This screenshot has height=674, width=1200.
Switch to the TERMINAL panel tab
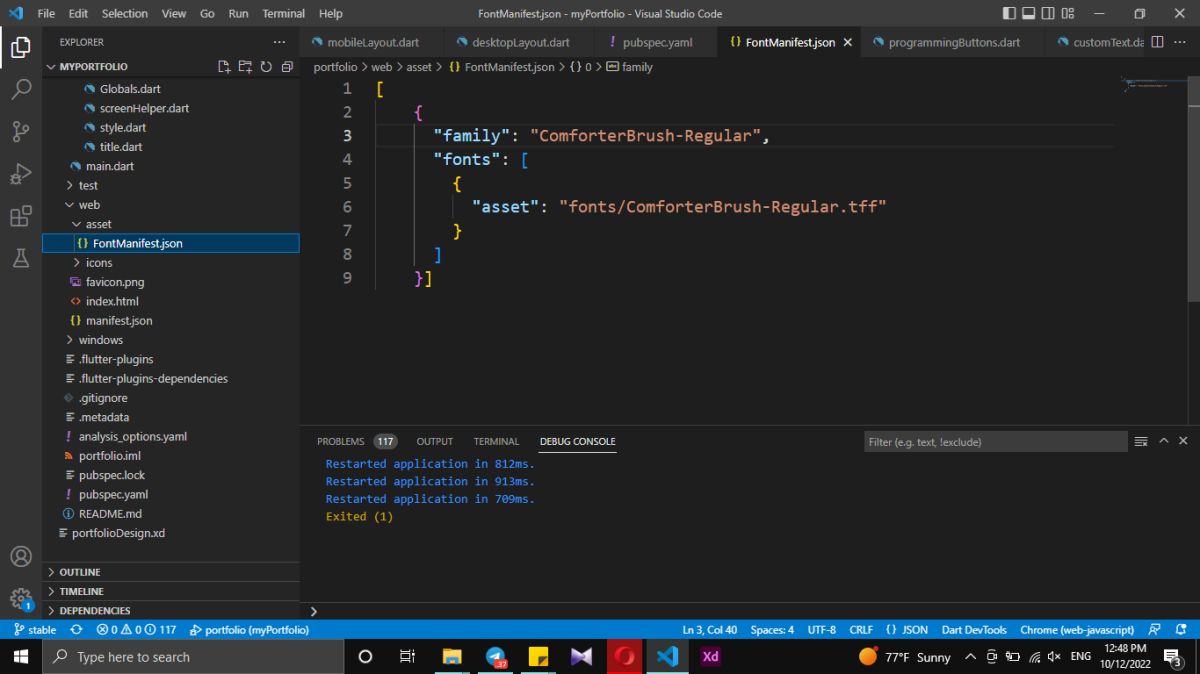[x=496, y=441]
